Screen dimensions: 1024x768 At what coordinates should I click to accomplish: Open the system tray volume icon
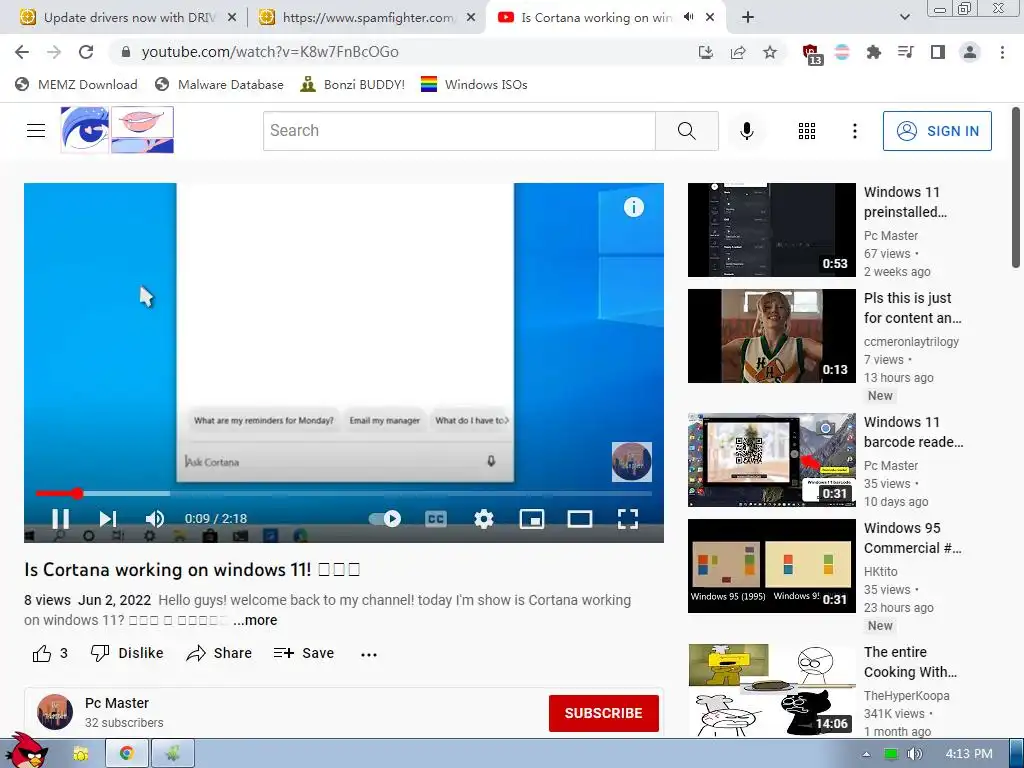tap(915, 754)
